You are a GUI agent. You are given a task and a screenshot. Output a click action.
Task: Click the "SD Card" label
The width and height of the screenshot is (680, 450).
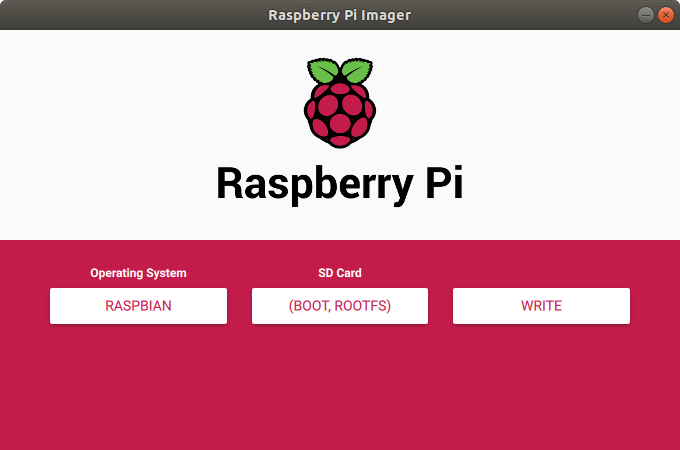[340, 273]
